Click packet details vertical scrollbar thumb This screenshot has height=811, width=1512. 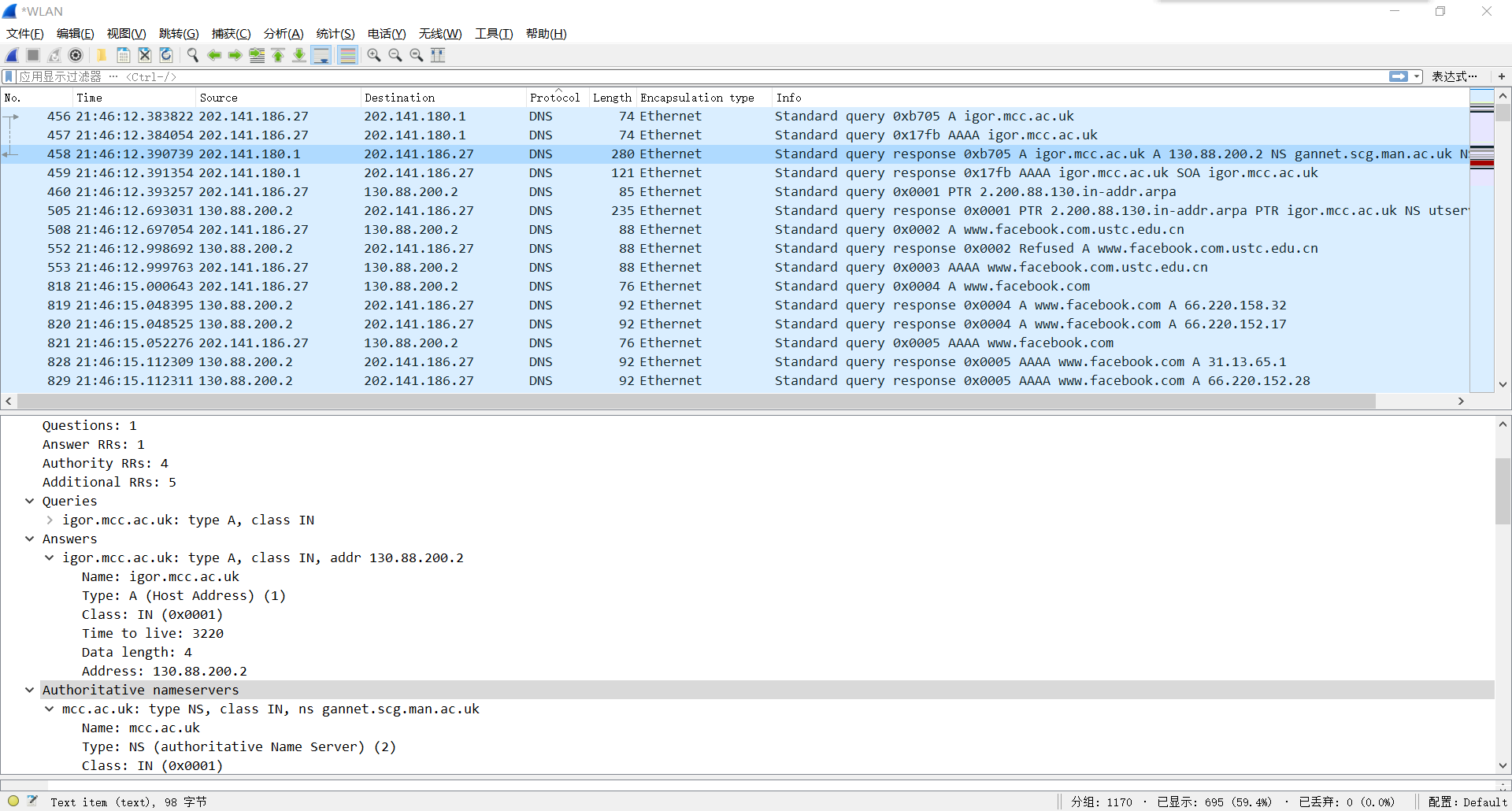tap(1503, 490)
